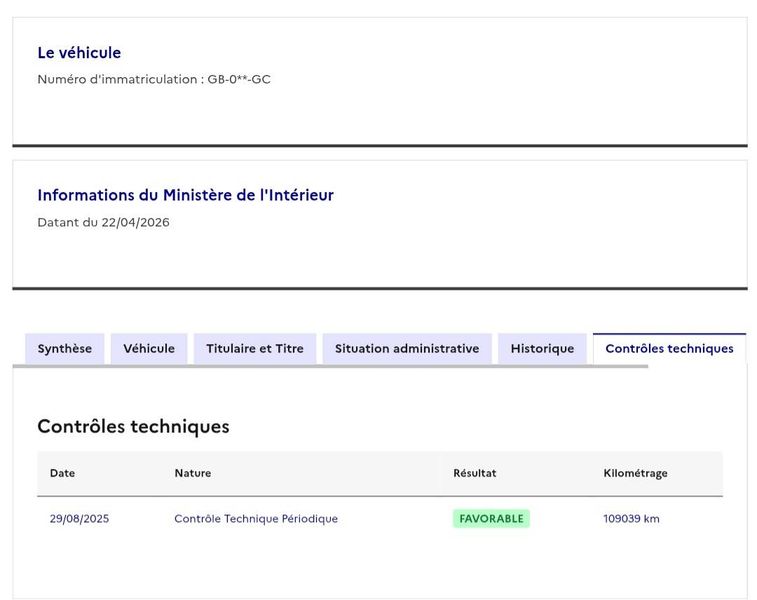
Task: Switch to the Véhicule tab
Action: pyautogui.click(x=149, y=349)
